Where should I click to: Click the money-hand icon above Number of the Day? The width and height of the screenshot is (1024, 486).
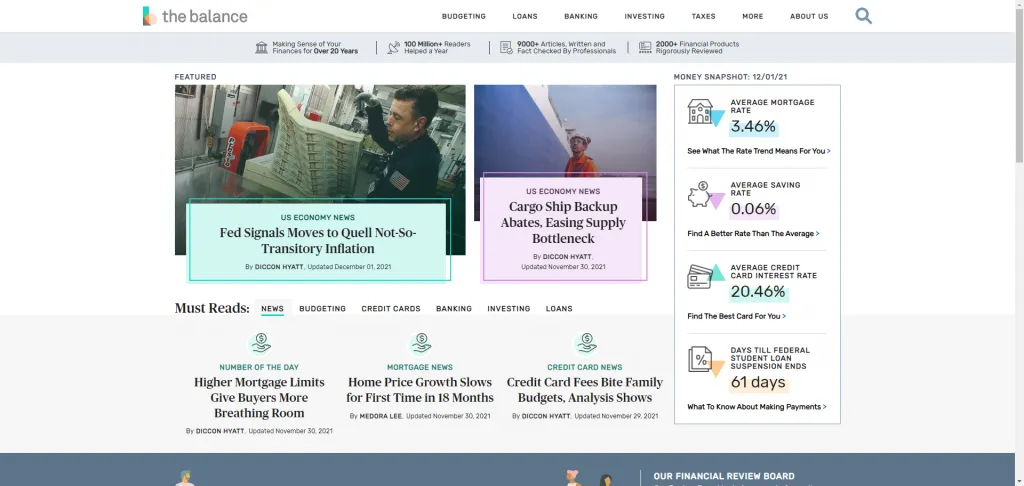(x=260, y=343)
